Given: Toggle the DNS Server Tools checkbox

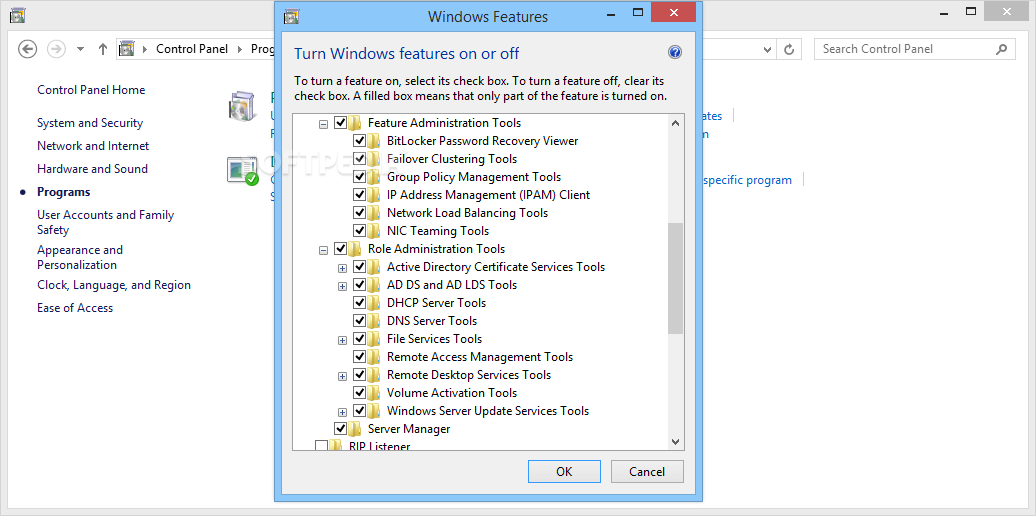Looking at the screenshot, I should (x=359, y=320).
